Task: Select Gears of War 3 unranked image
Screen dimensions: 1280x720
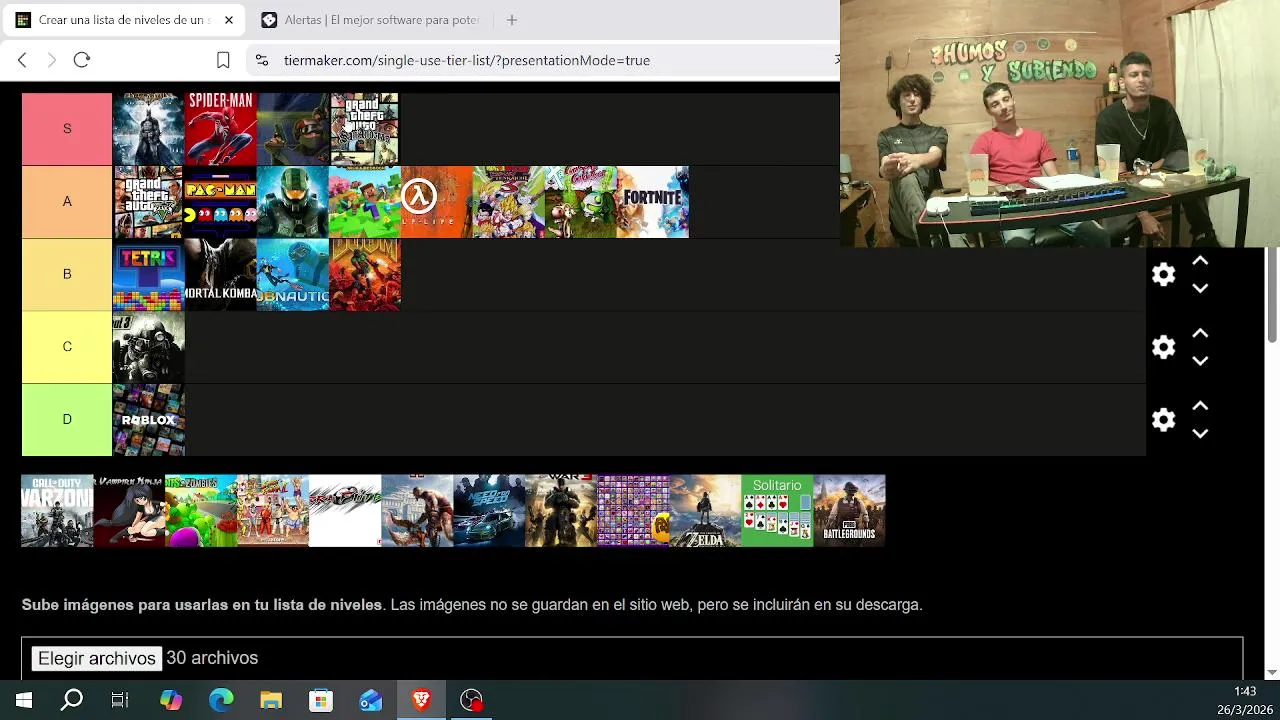Action: [x=561, y=511]
